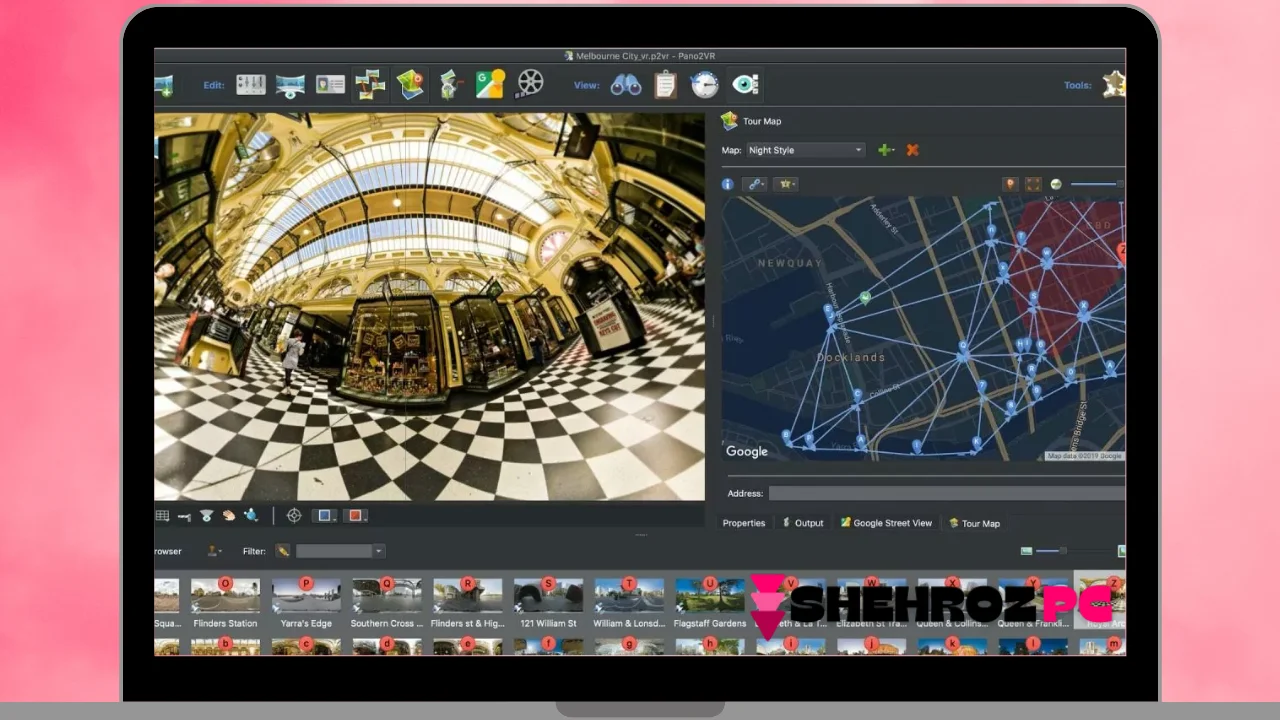Open the Filter combo box
The width and height of the screenshot is (1280, 720).
(x=340, y=551)
